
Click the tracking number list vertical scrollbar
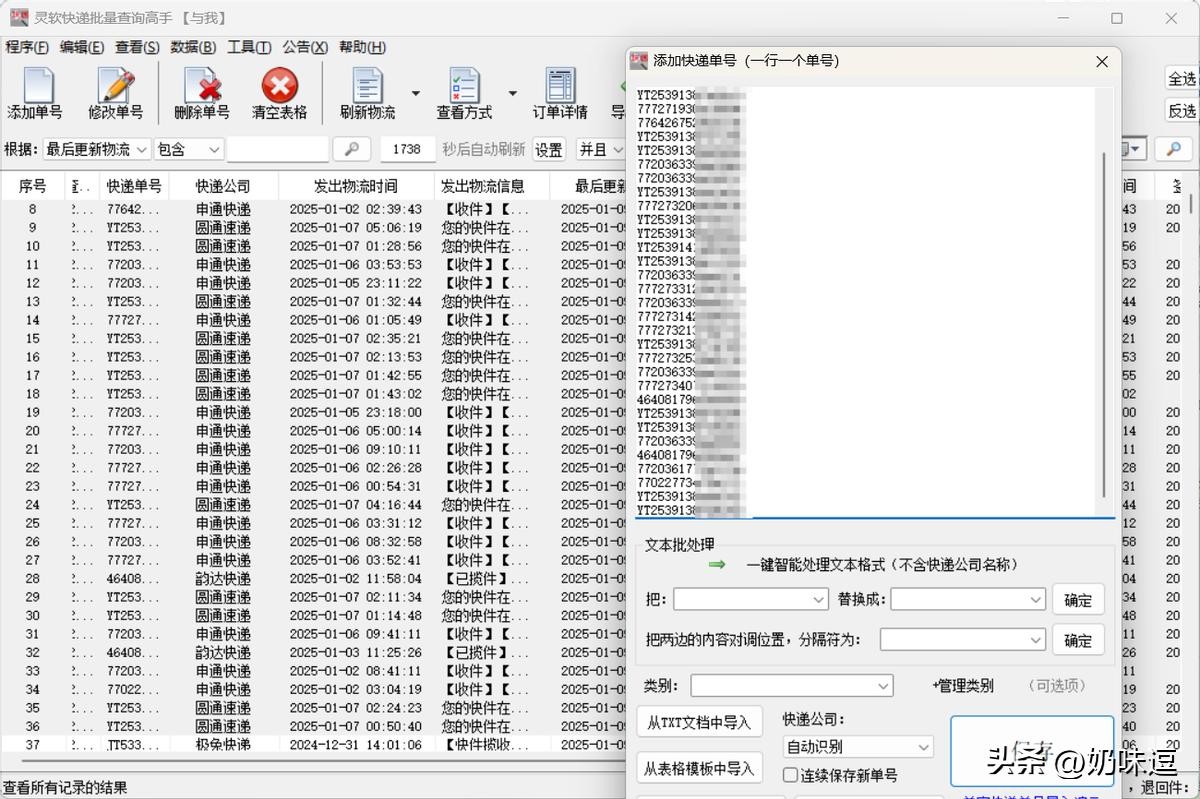[x=1104, y=320]
